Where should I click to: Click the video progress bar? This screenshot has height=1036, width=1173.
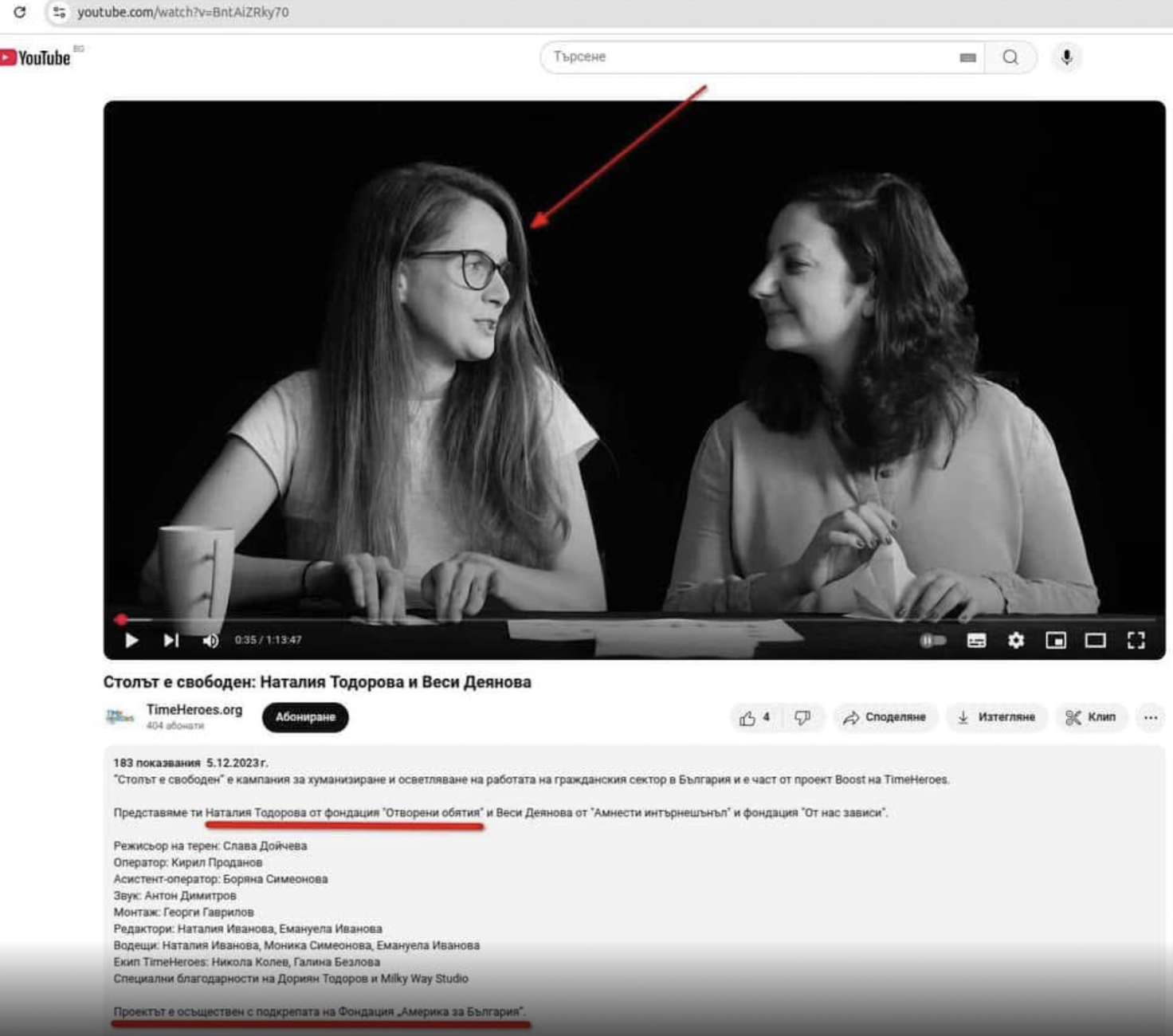tap(636, 618)
